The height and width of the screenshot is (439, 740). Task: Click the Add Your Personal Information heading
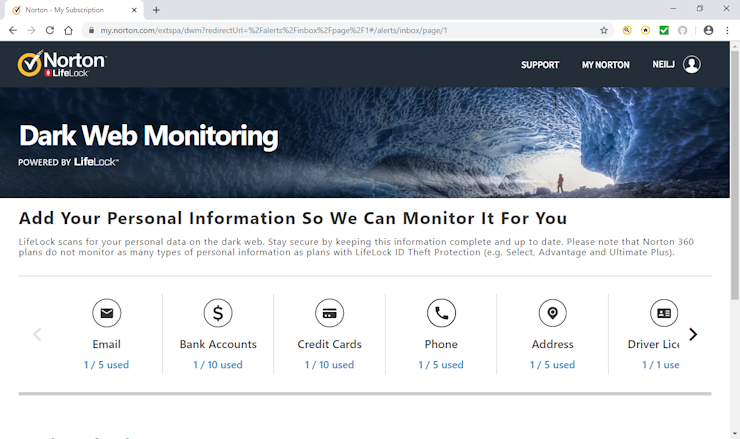pos(293,219)
